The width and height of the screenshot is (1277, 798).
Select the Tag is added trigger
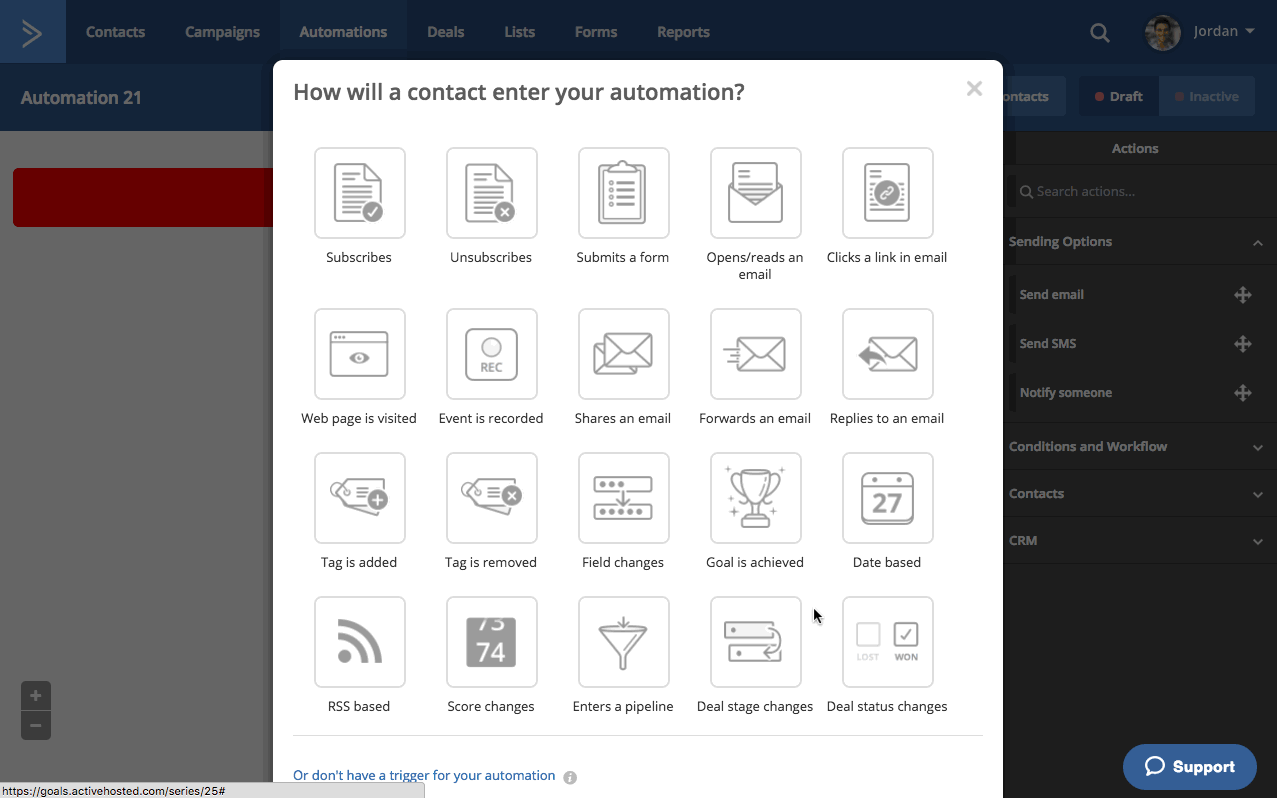pos(359,498)
